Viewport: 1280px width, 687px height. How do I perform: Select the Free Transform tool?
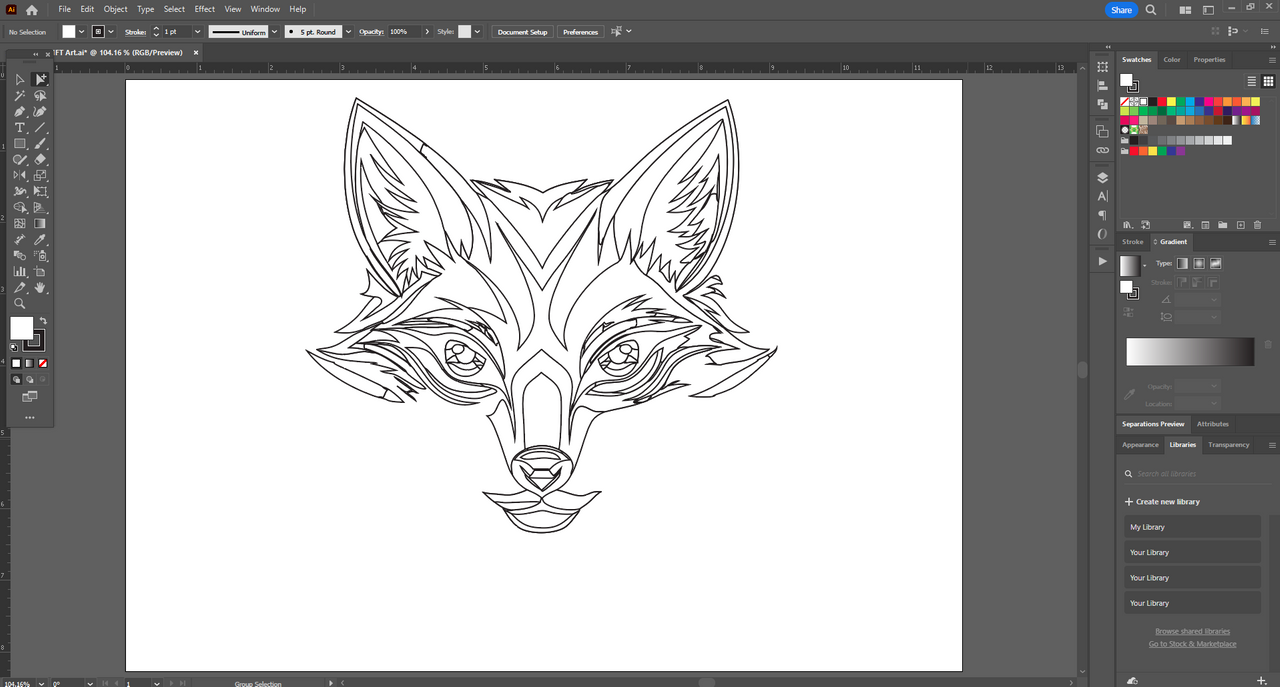point(40,192)
